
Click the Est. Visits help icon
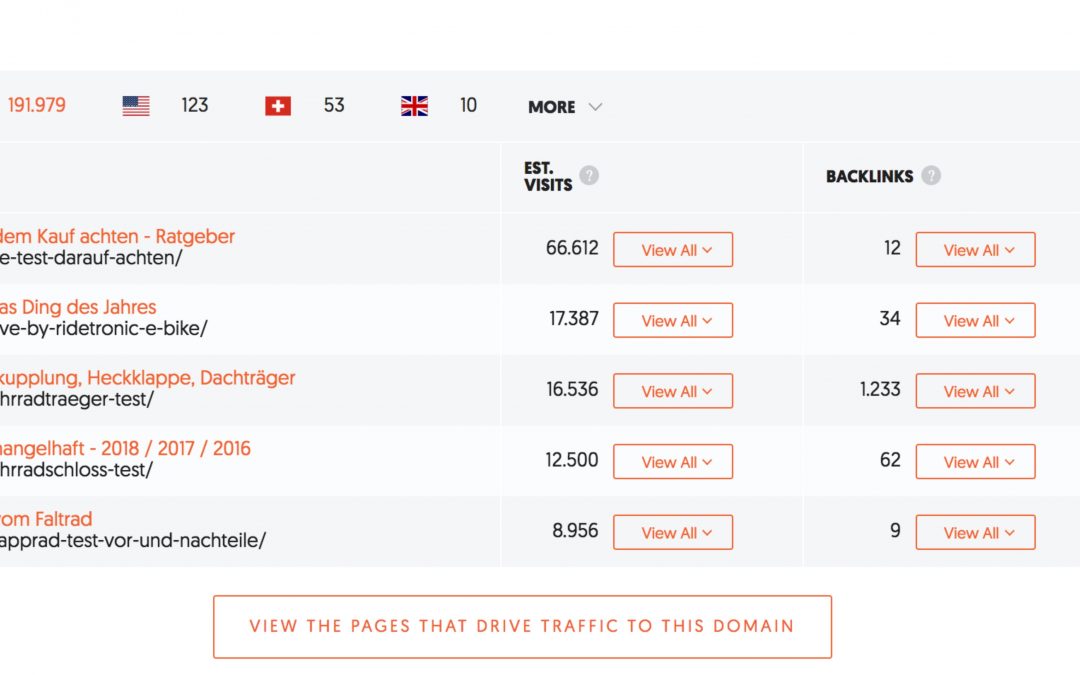[589, 176]
